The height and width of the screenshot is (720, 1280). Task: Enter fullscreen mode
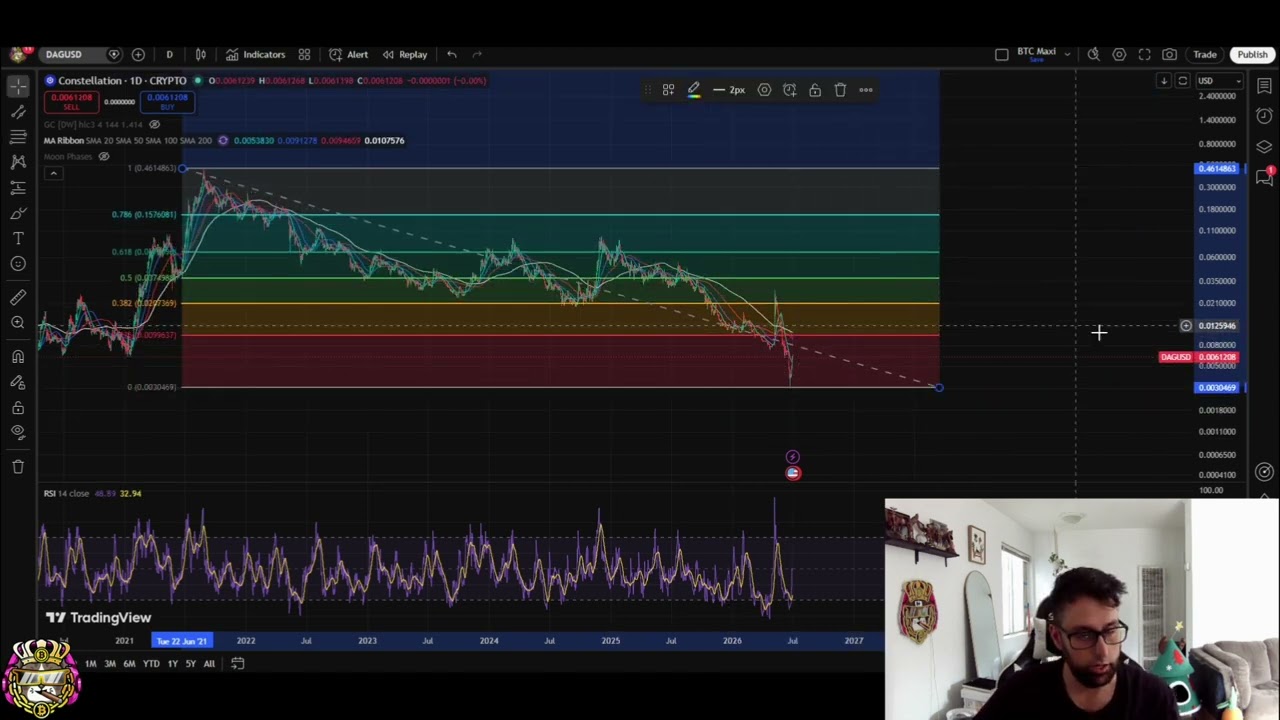point(1144,54)
